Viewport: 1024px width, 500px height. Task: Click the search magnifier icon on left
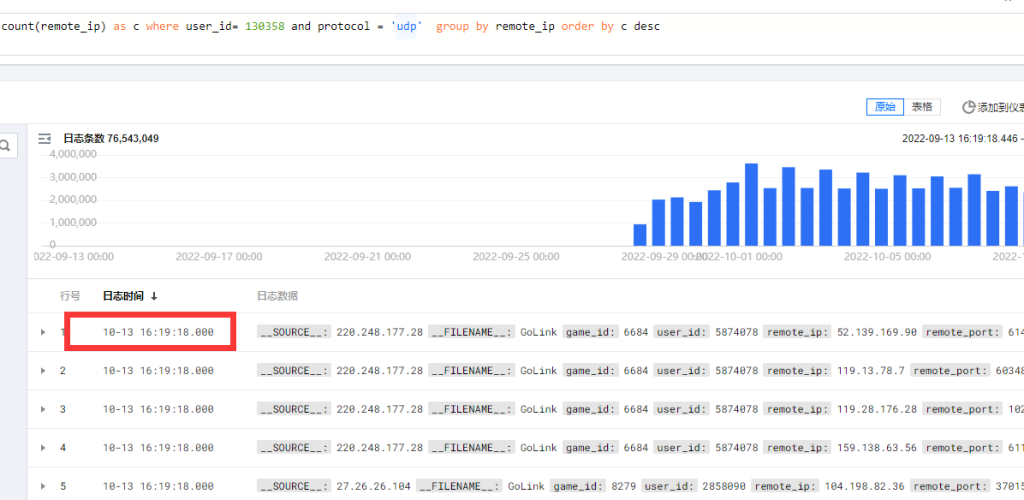[5, 147]
